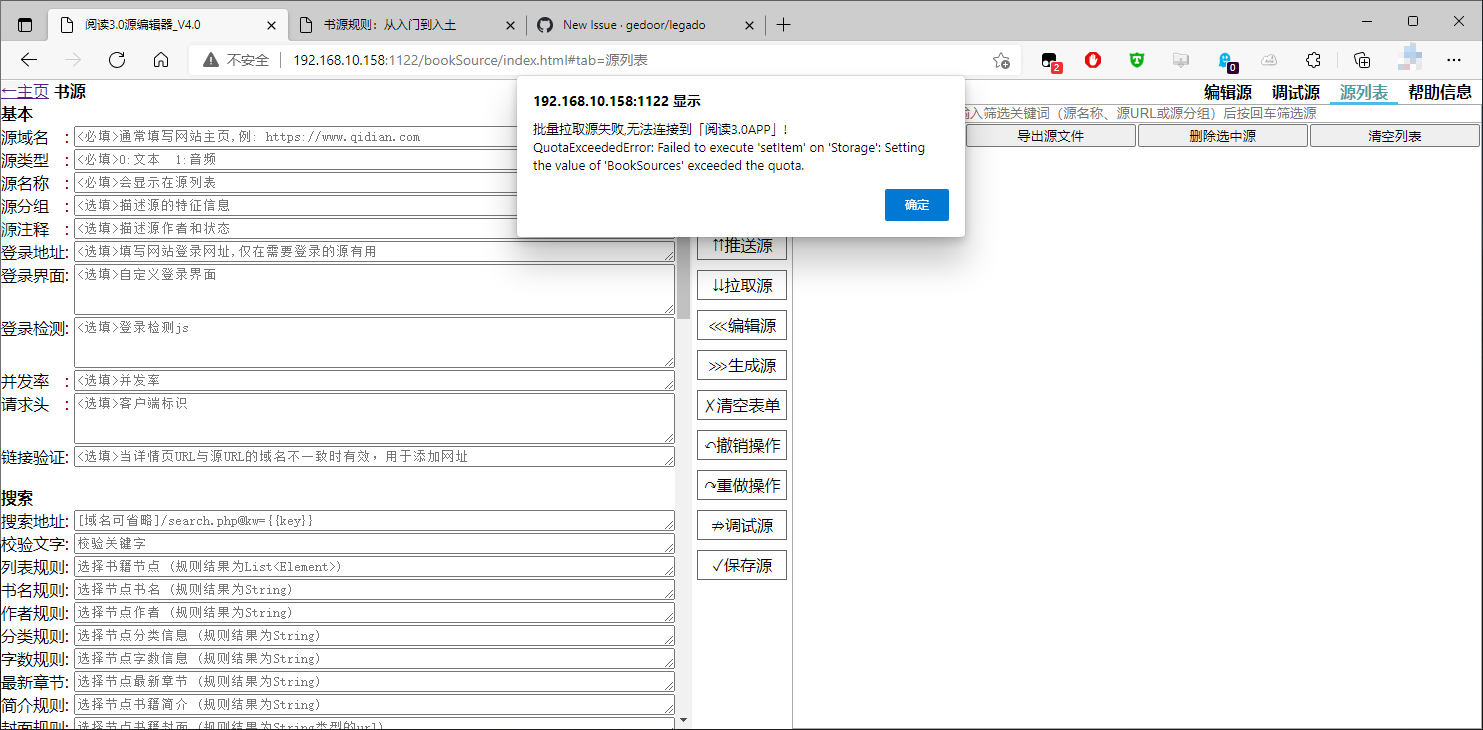Image resolution: width=1483 pixels, height=730 pixels.
Task: Open the Tampermonkey extension icon
Action: 1135,60
